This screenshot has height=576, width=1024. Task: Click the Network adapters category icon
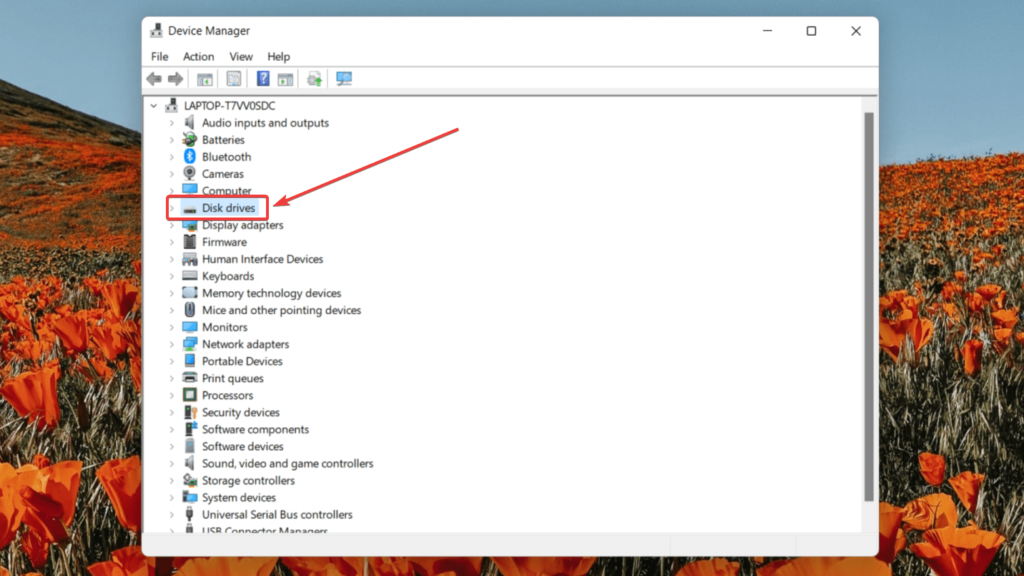[191, 344]
